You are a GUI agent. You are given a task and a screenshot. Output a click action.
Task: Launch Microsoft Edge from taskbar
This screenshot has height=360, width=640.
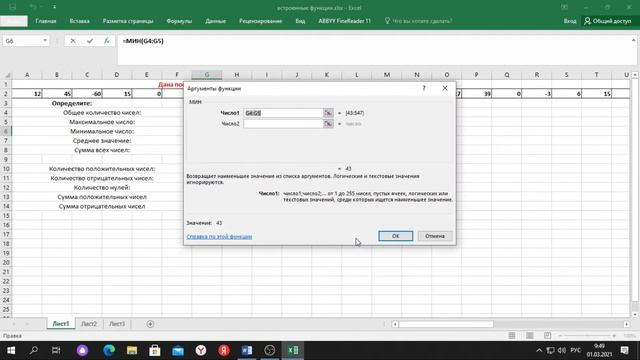click(109, 350)
